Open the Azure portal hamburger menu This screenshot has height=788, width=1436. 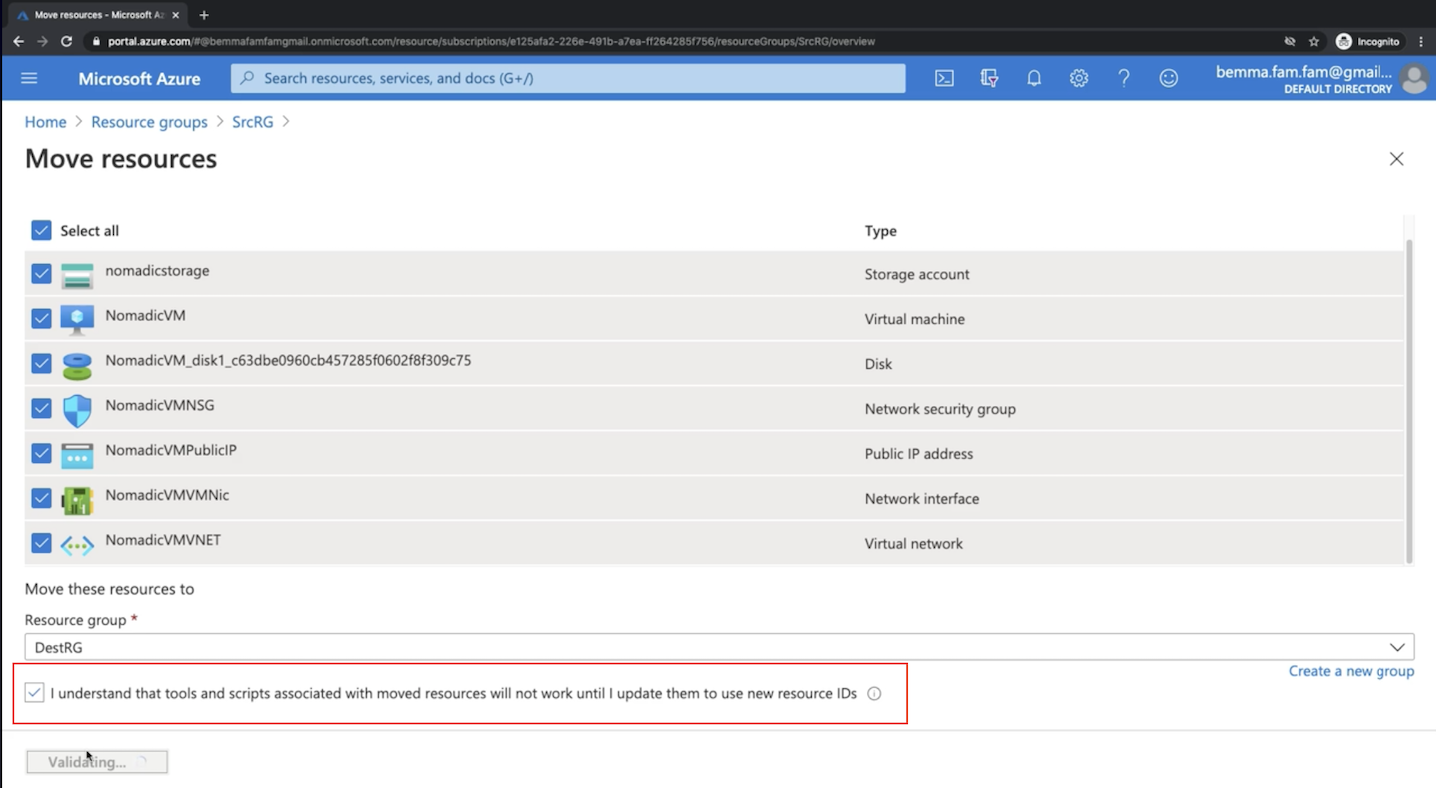29,78
